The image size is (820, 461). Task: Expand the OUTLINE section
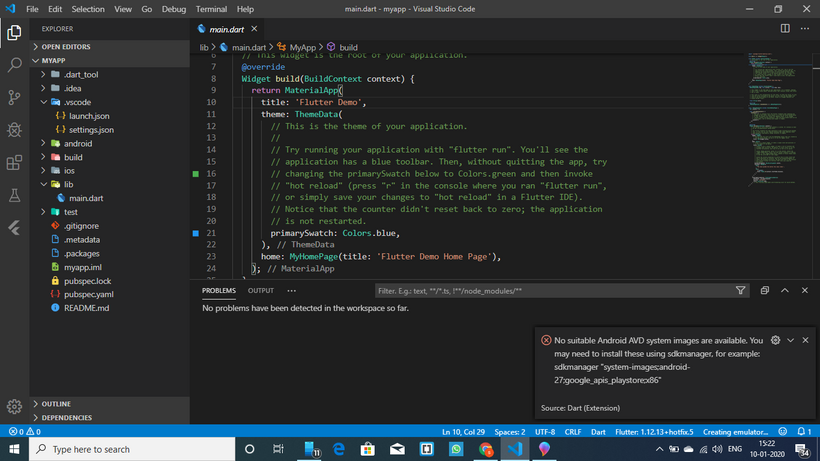point(56,404)
